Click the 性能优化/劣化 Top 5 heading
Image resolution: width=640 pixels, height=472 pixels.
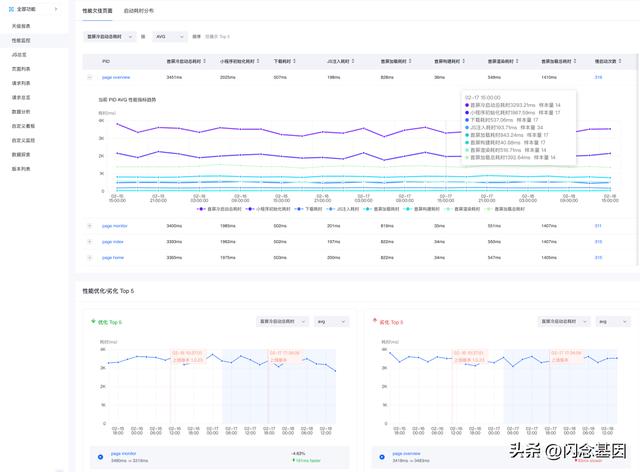point(108,291)
